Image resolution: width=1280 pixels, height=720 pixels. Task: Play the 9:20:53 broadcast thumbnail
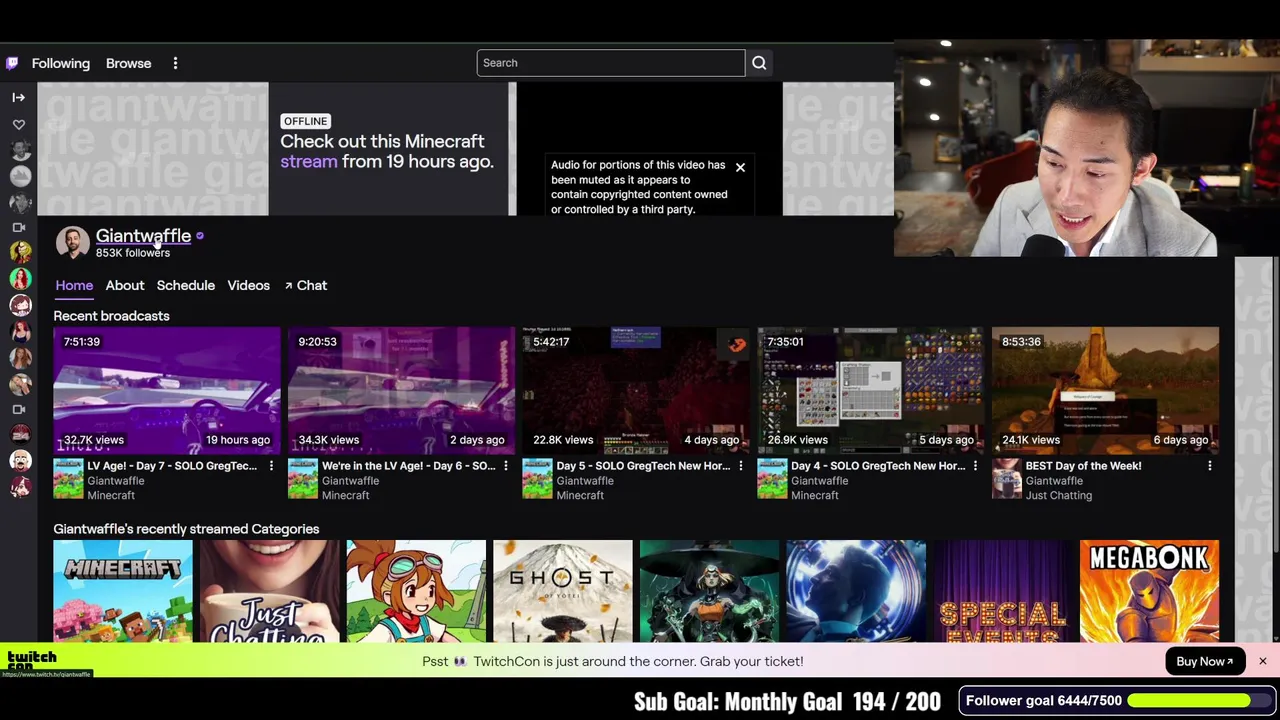[x=402, y=390]
